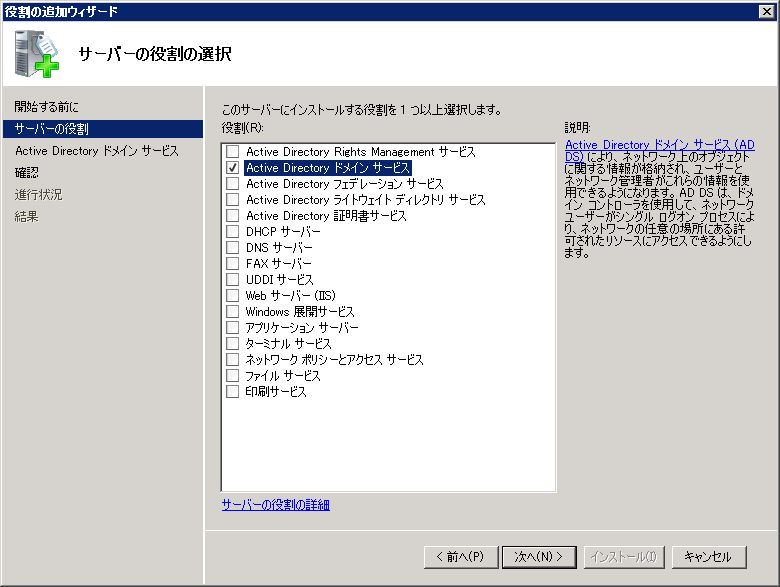Screen dimensions: 780x587
Task: Click the サーバーの役割の選択 heading
Action: coord(155,54)
